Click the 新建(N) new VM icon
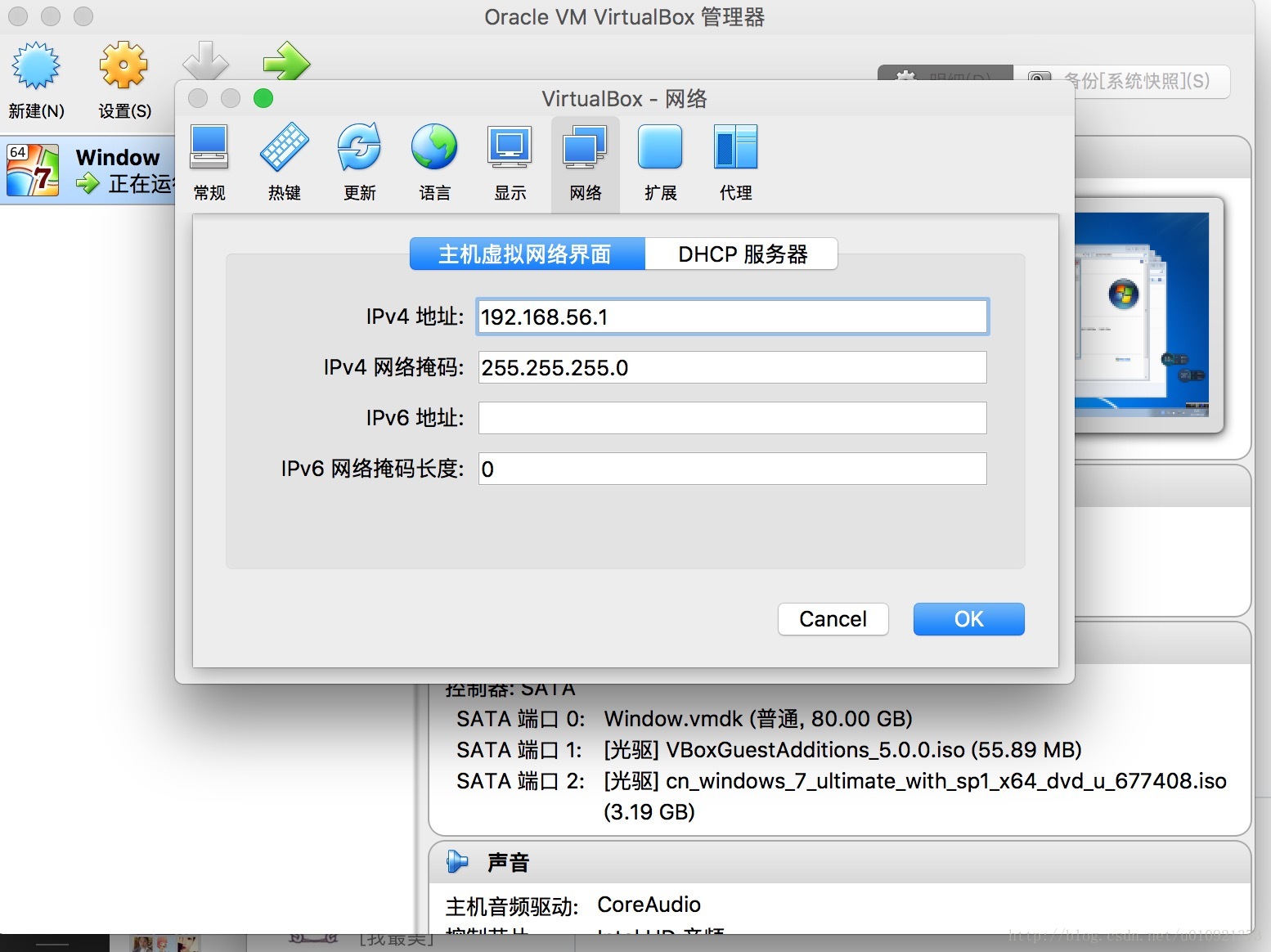Screen dimensions: 1271x952 35,65
